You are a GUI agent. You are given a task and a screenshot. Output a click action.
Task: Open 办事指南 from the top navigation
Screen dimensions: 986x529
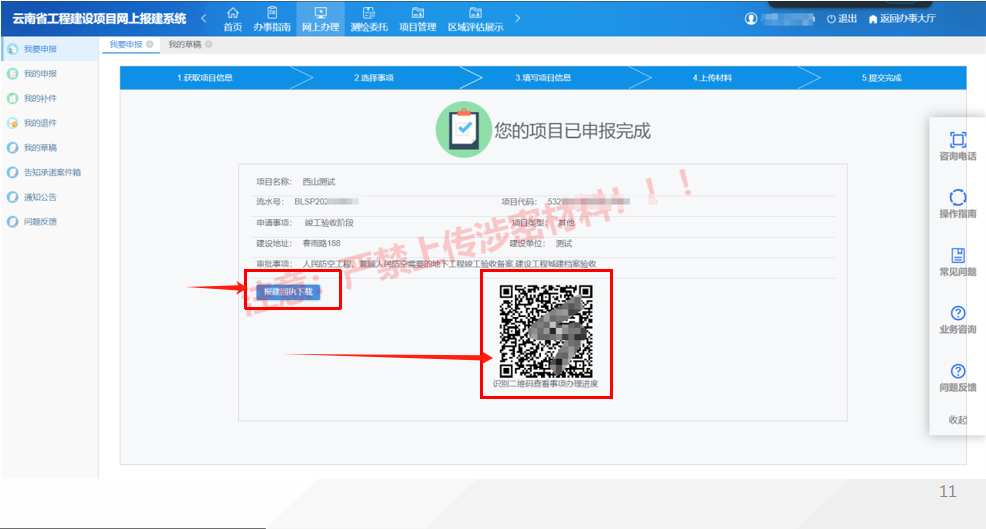271,18
